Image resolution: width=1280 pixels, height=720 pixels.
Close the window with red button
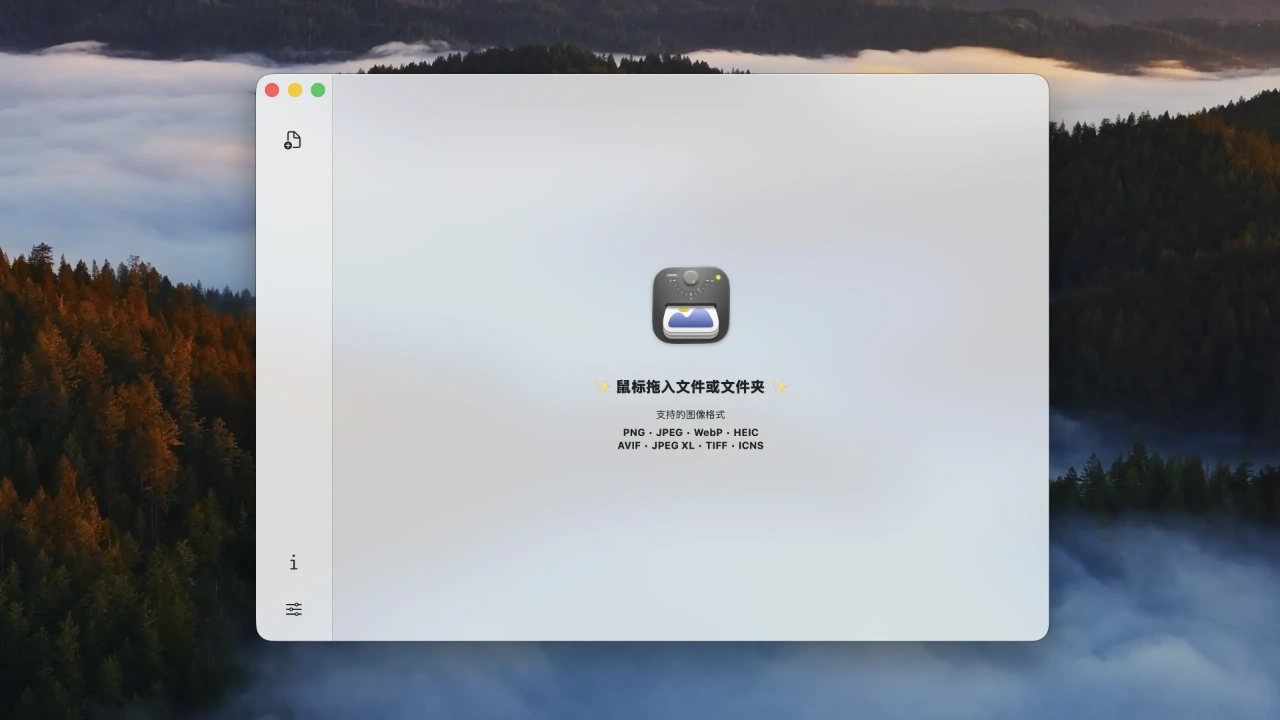pos(272,90)
